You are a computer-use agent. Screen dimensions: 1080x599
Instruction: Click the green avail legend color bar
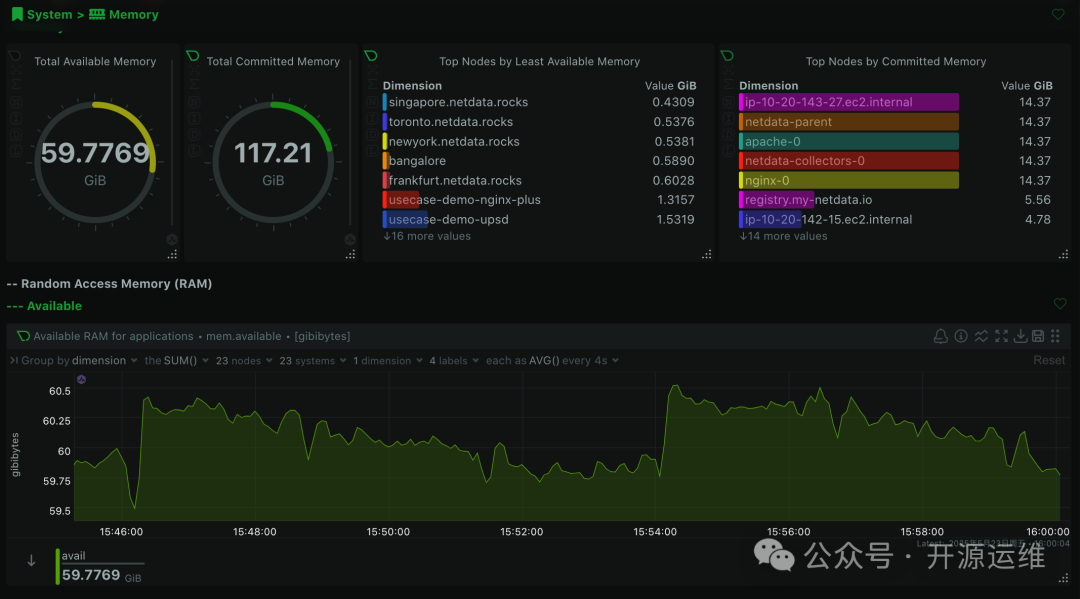point(58,567)
